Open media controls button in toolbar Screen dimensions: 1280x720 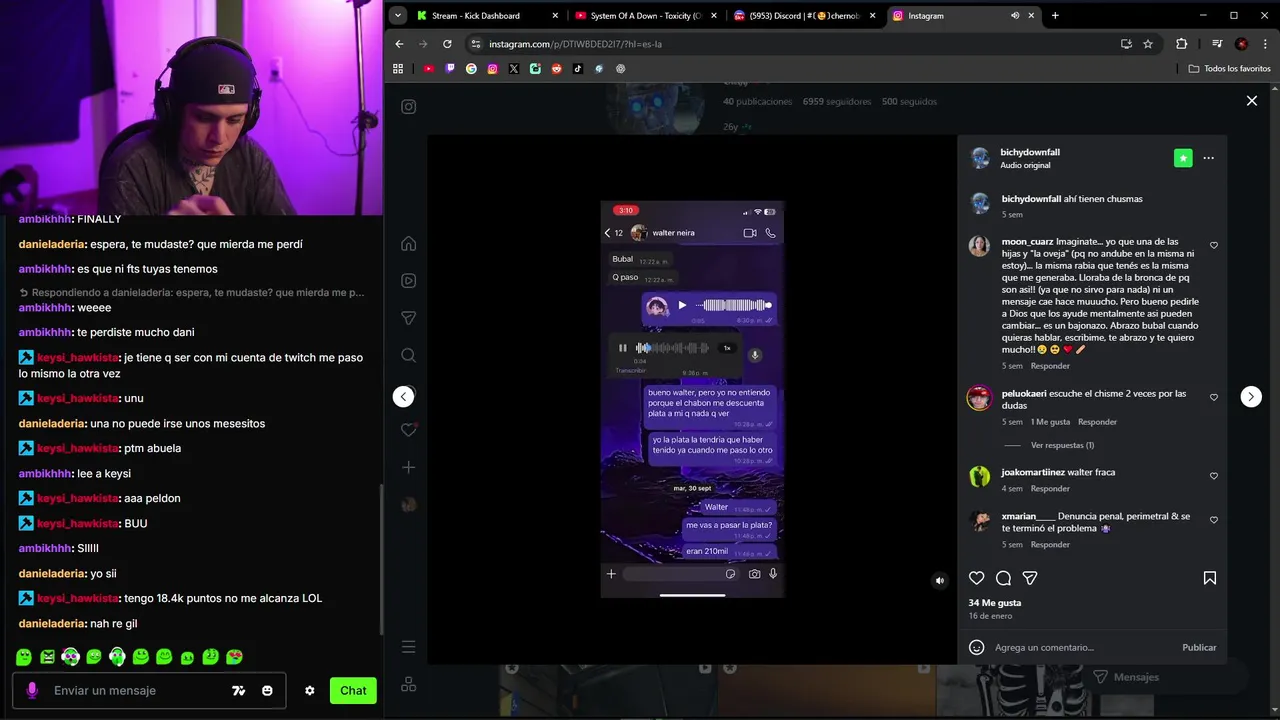point(1217,44)
